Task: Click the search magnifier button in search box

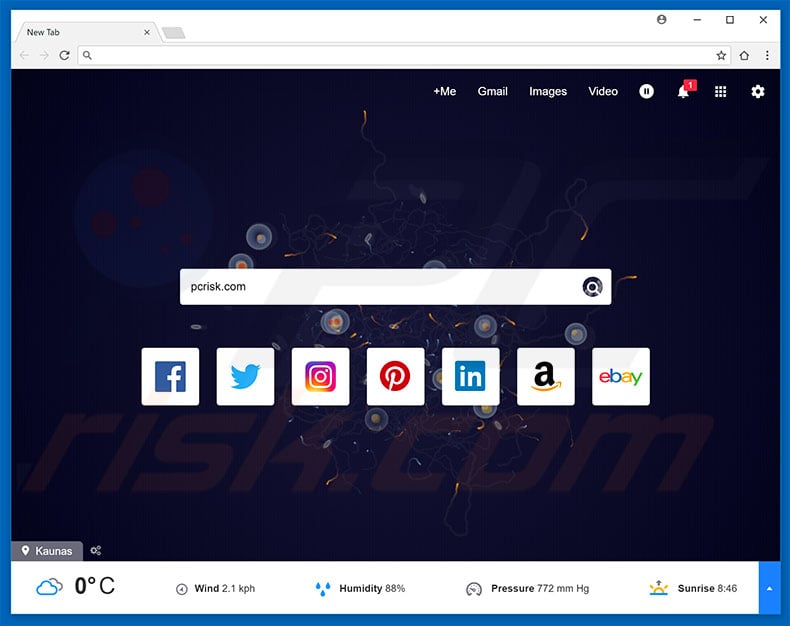Action: click(592, 287)
